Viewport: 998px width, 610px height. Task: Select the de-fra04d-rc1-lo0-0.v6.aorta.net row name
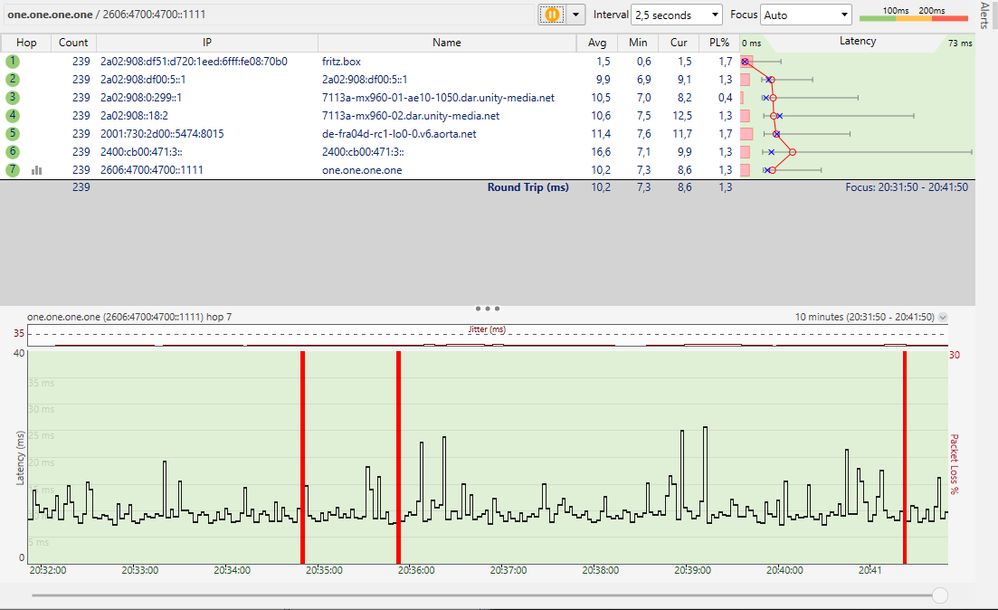click(399, 134)
